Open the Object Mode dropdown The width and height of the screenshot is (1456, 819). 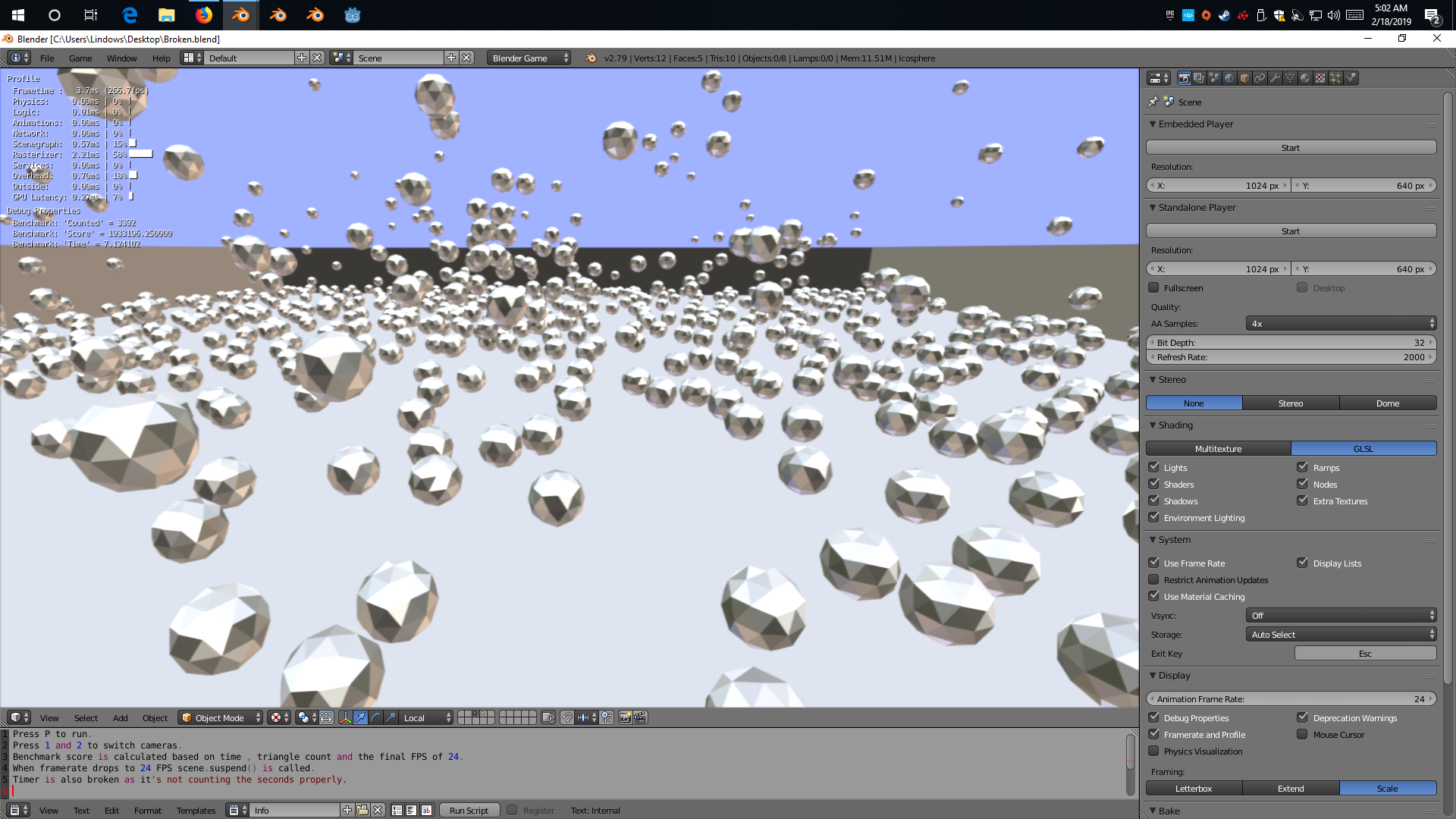[220, 717]
